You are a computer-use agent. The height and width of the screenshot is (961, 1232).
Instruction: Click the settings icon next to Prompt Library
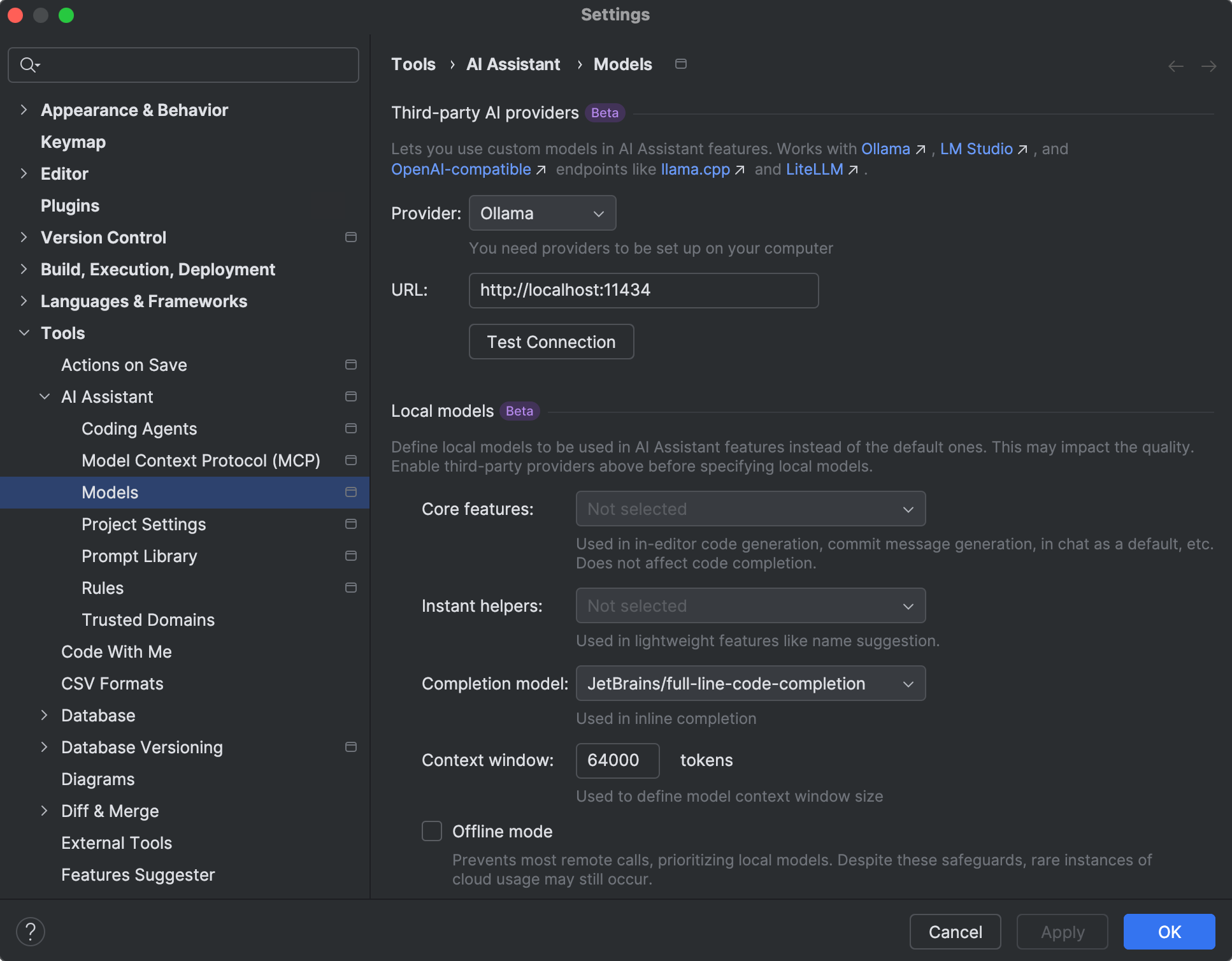pyautogui.click(x=351, y=556)
